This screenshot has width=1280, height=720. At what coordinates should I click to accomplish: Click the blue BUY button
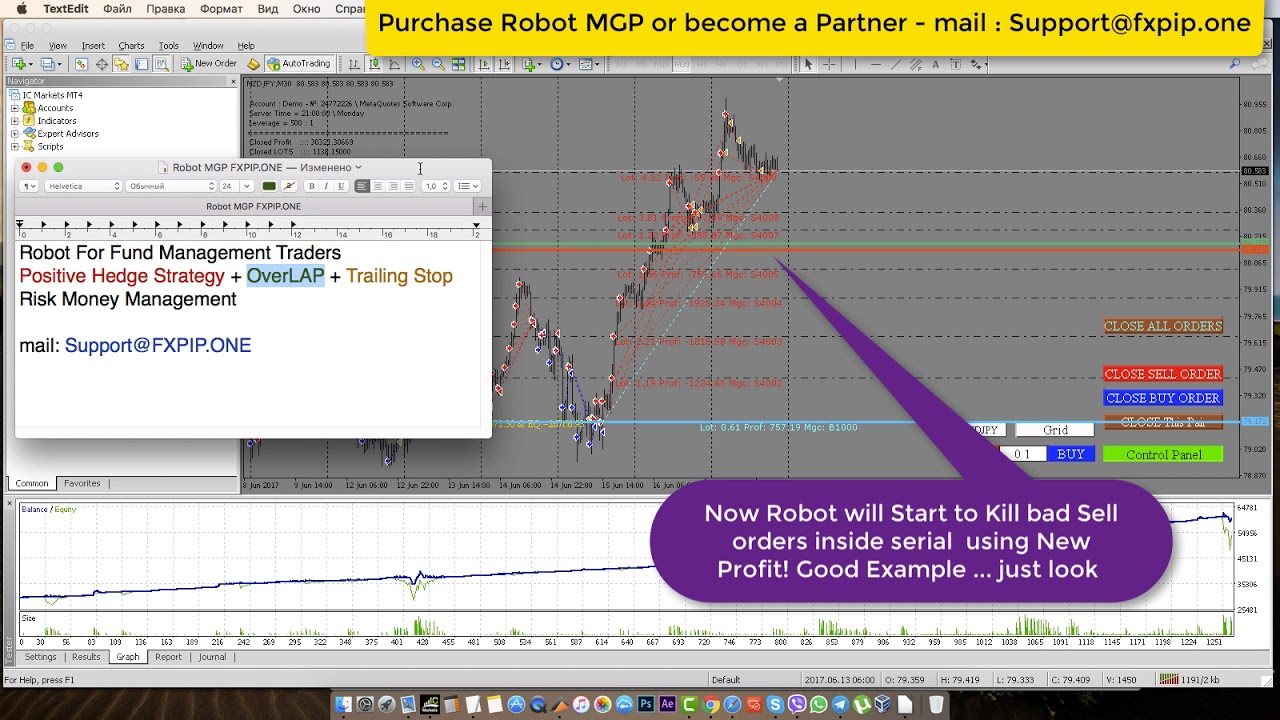click(x=1070, y=454)
